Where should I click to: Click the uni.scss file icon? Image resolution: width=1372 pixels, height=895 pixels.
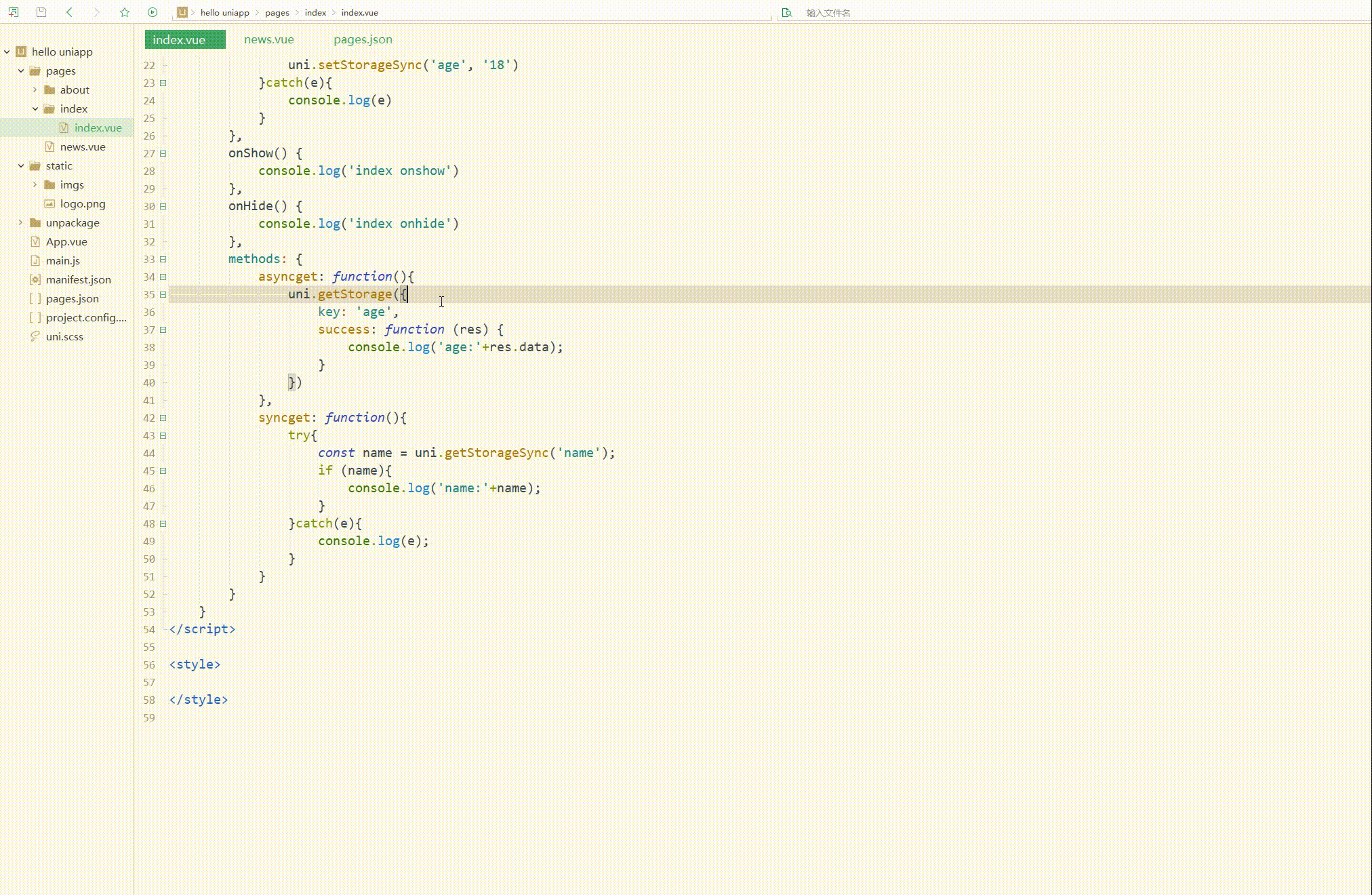(35, 336)
